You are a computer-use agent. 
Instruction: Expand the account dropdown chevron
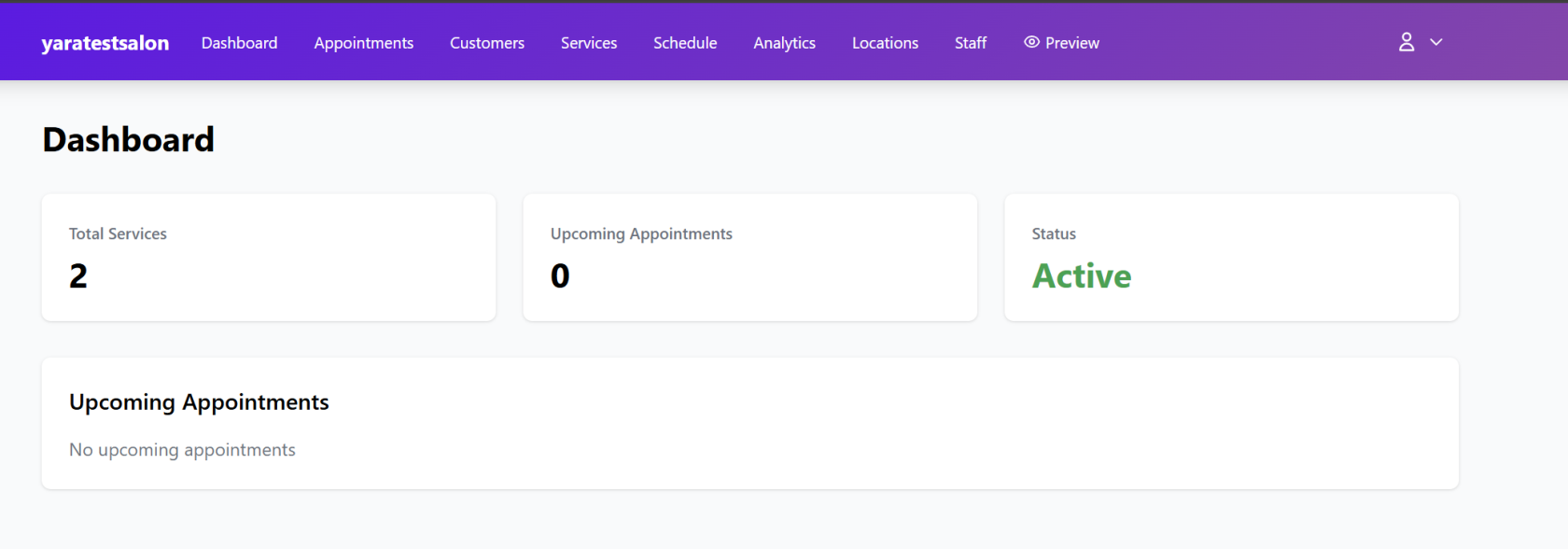point(1436,42)
